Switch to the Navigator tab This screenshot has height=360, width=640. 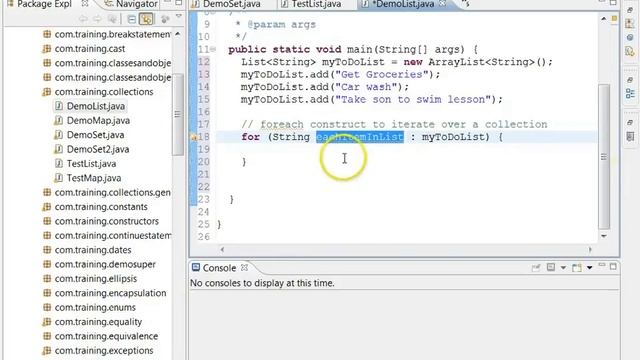(131, 4)
